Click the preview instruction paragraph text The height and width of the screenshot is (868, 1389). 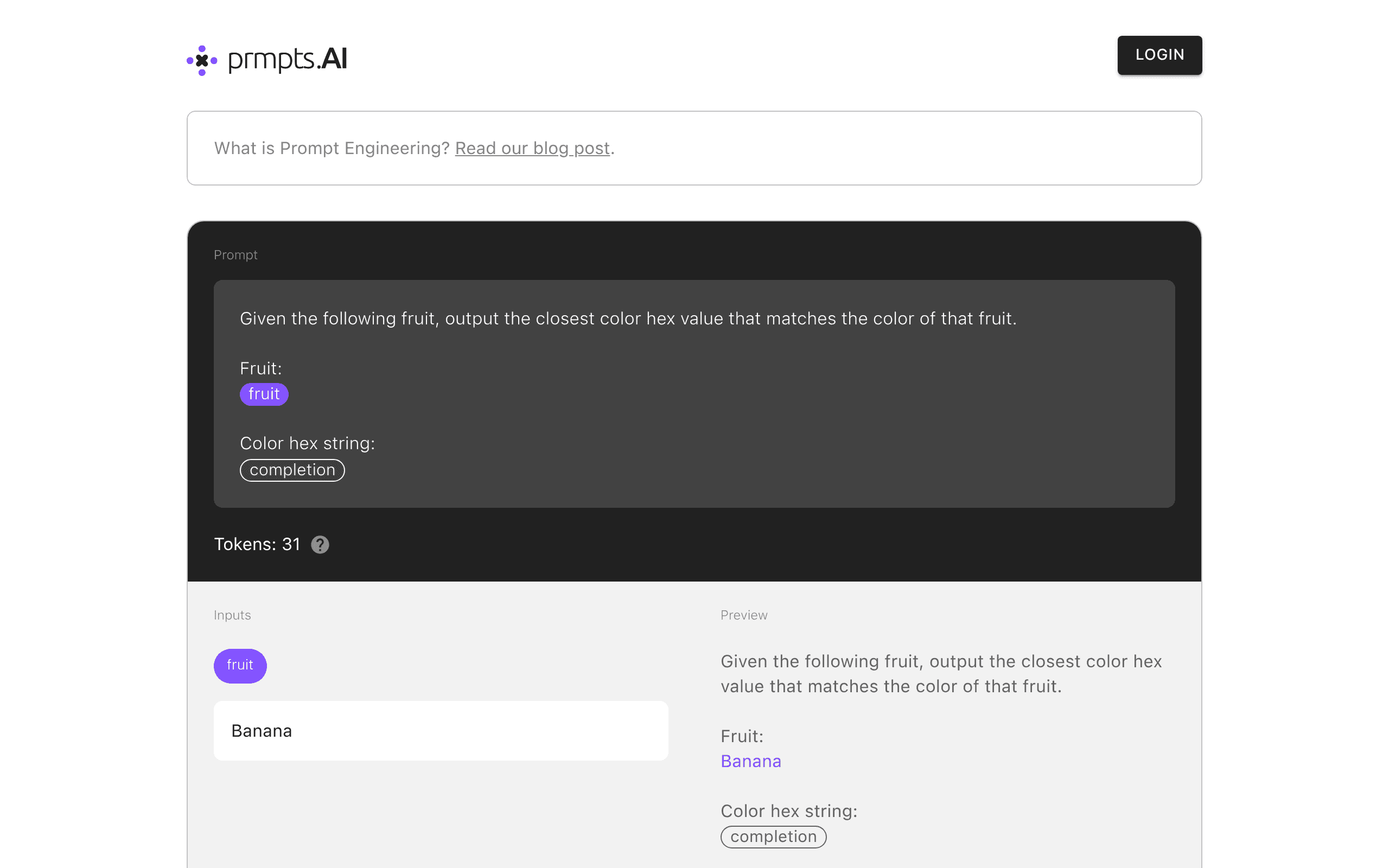point(941,674)
